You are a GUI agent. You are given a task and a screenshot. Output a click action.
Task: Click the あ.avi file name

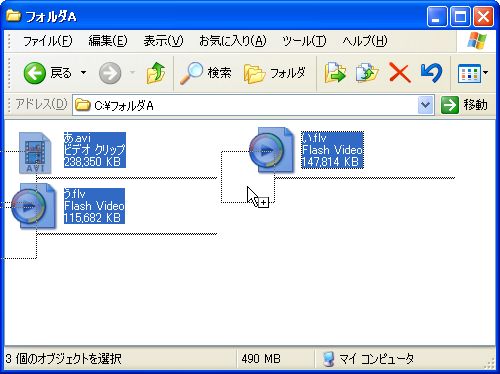77,137
